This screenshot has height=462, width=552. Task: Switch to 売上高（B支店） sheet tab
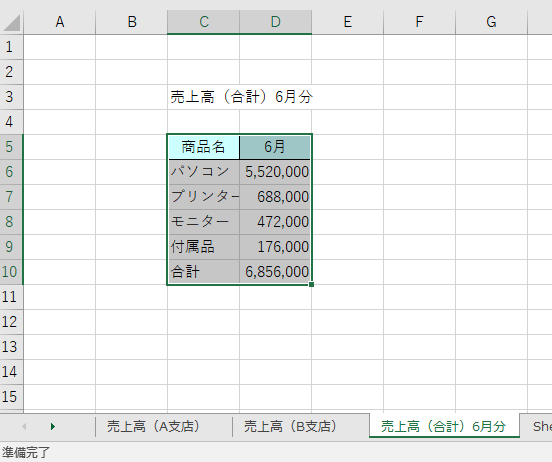tap(291, 426)
